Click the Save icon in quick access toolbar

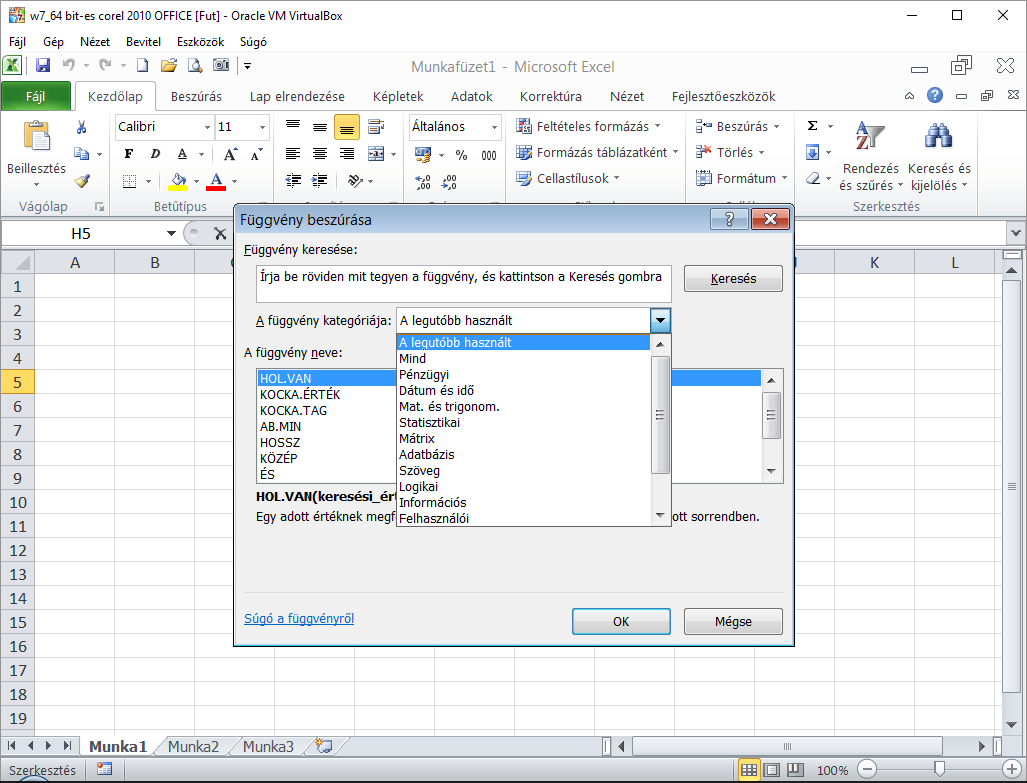[43, 65]
